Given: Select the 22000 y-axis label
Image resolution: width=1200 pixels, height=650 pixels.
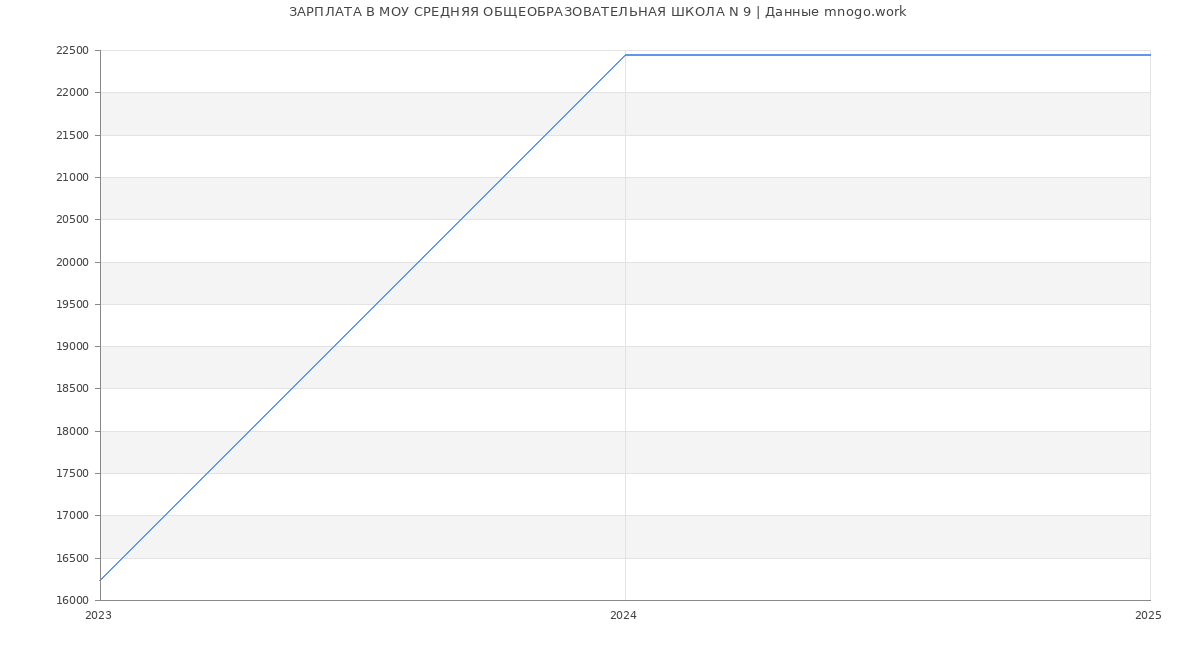Looking at the screenshot, I should point(73,93).
